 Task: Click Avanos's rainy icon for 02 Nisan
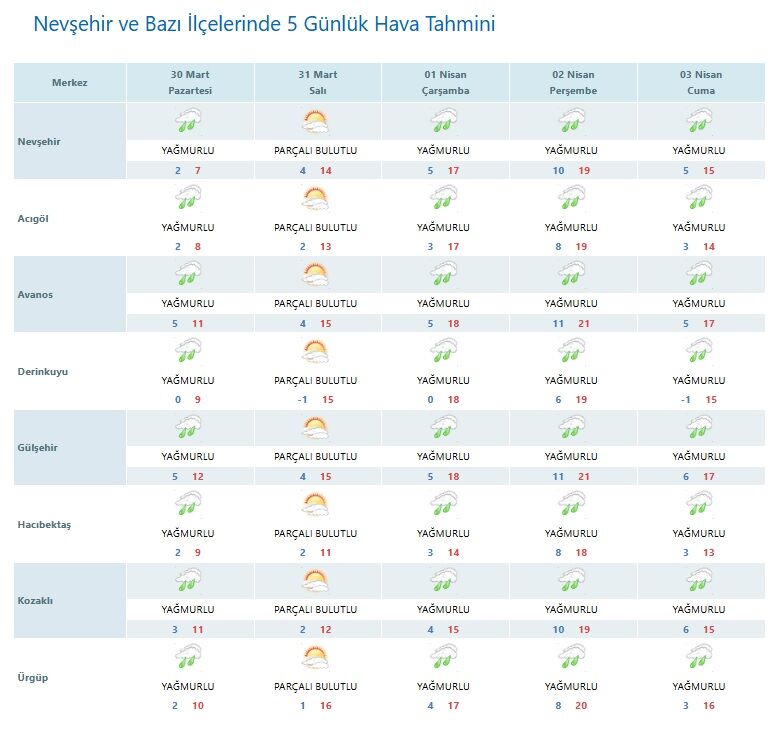pyautogui.click(x=572, y=276)
